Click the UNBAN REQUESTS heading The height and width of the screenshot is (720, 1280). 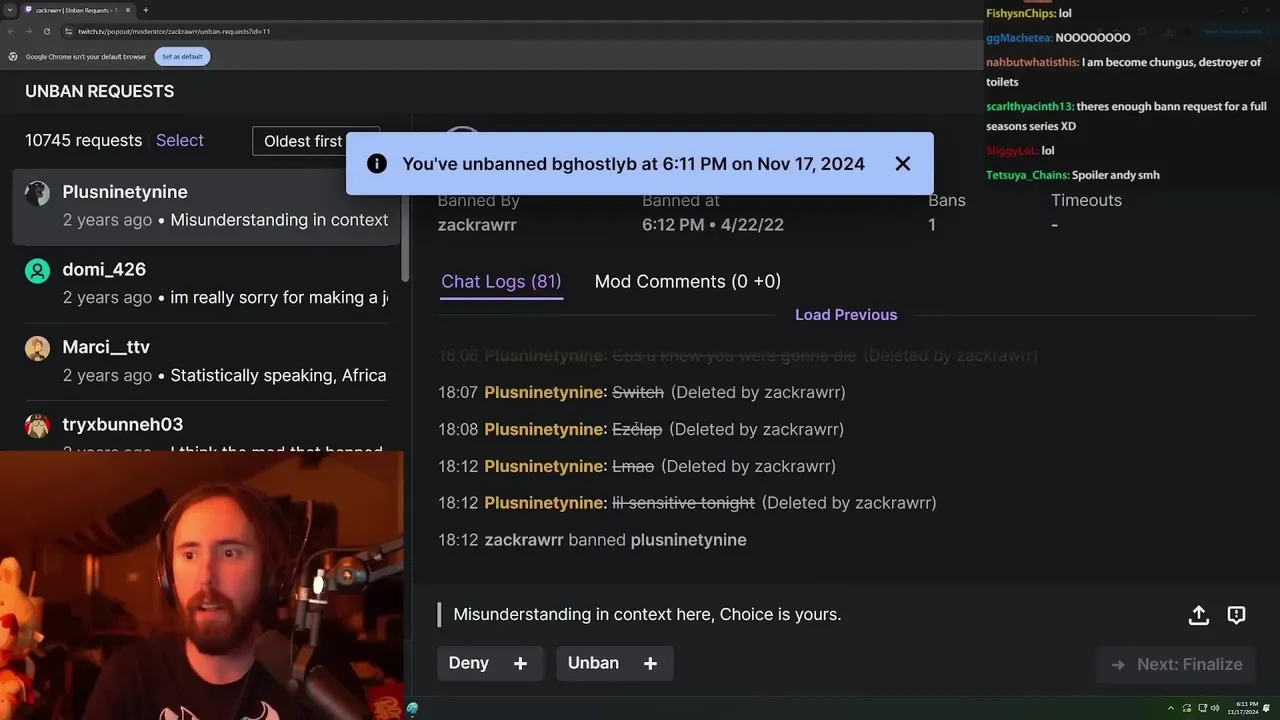(x=99, y=91)
